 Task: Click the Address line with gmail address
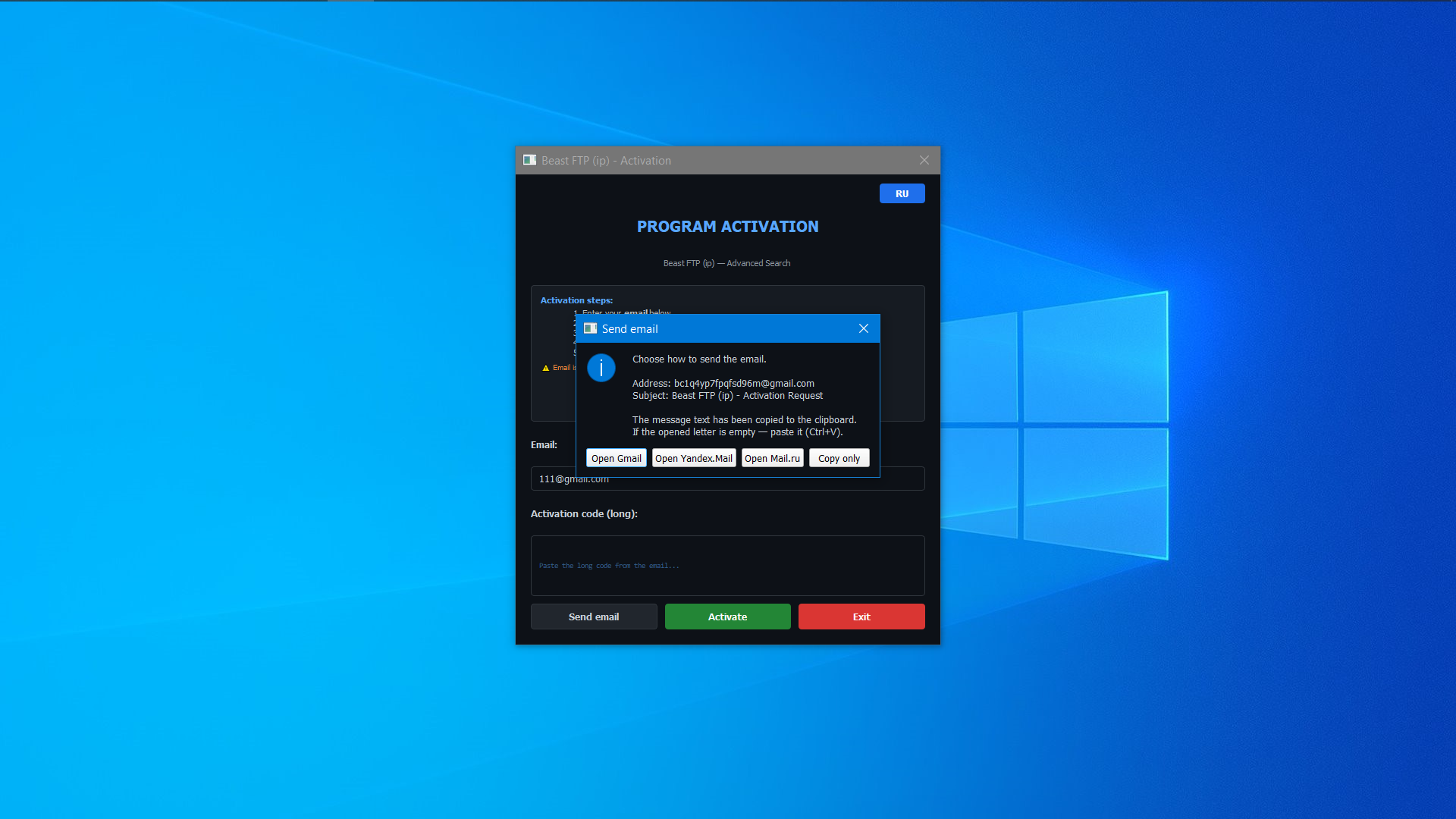pos(723,384)
